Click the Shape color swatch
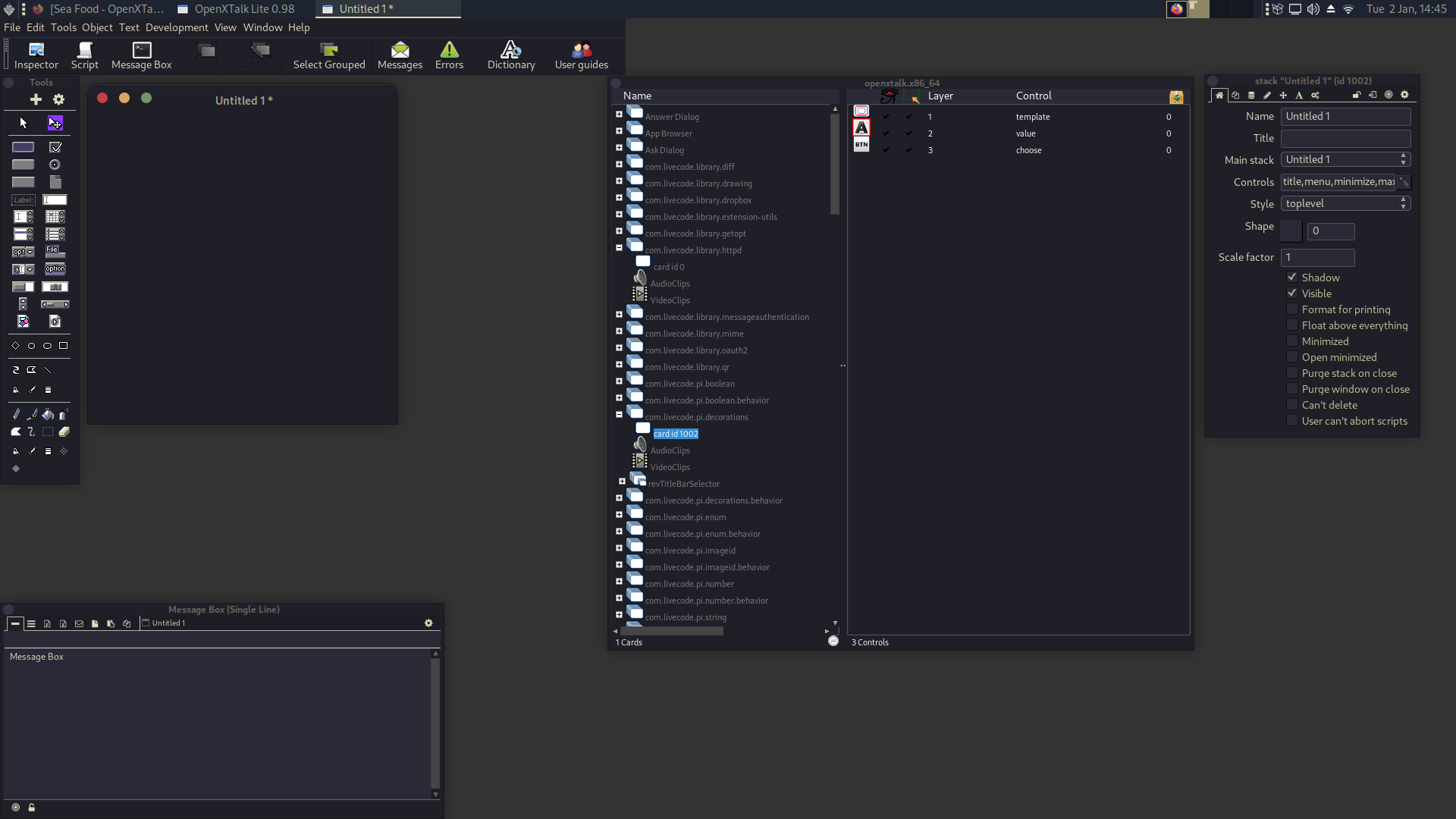 point(1291,231)
